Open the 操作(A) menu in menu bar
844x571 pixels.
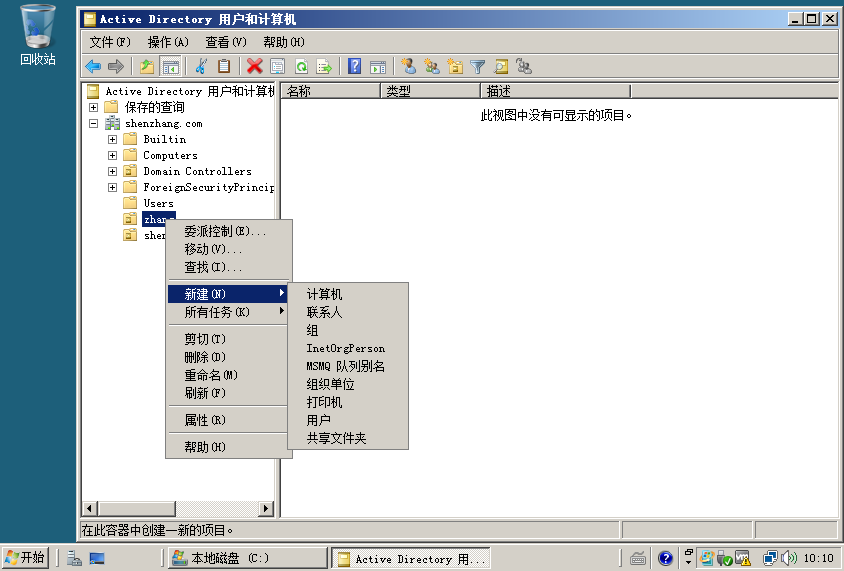click(167, 42)
